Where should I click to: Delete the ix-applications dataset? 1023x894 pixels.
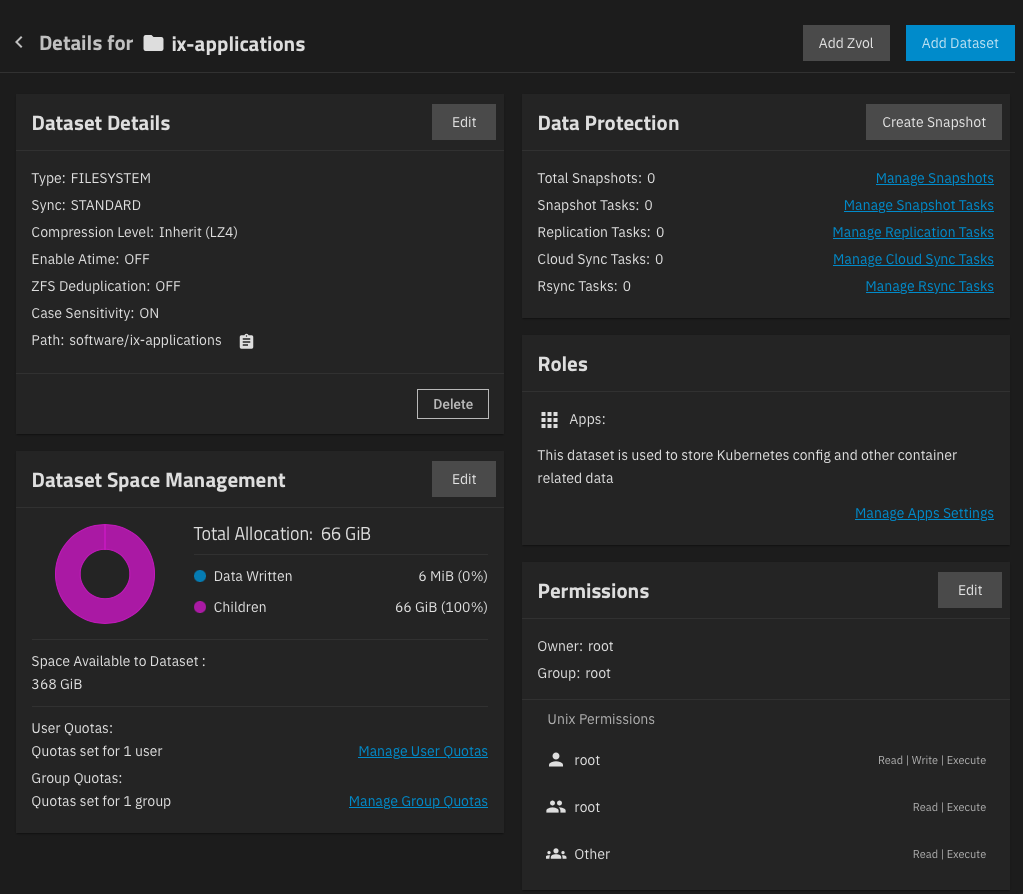click(453, 404)
